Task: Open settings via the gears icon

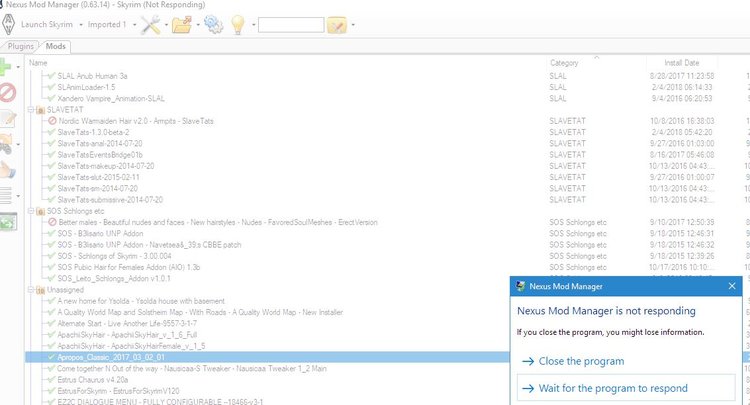Action: (213, 24)
